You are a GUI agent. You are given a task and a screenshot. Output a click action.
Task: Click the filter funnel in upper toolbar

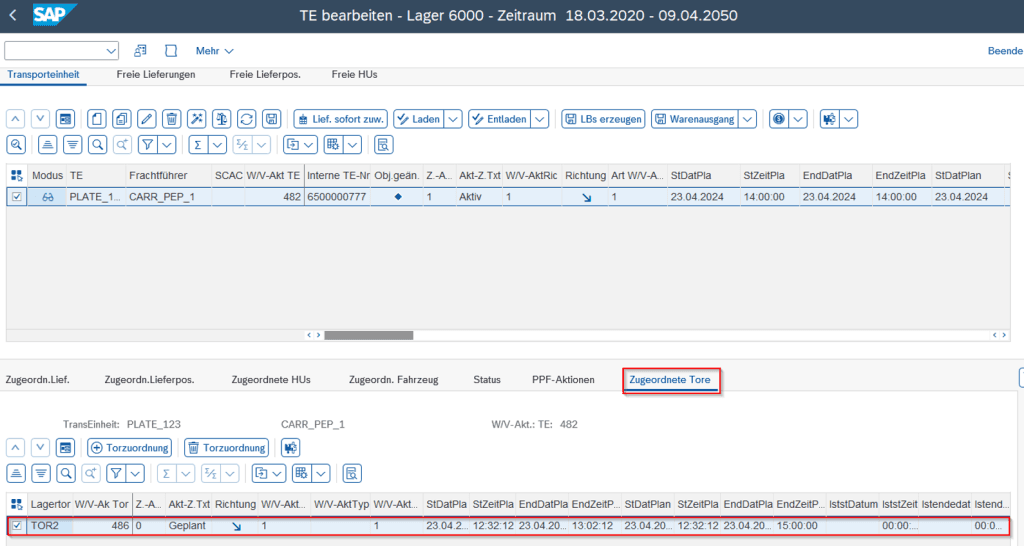(x=148, y=145)
